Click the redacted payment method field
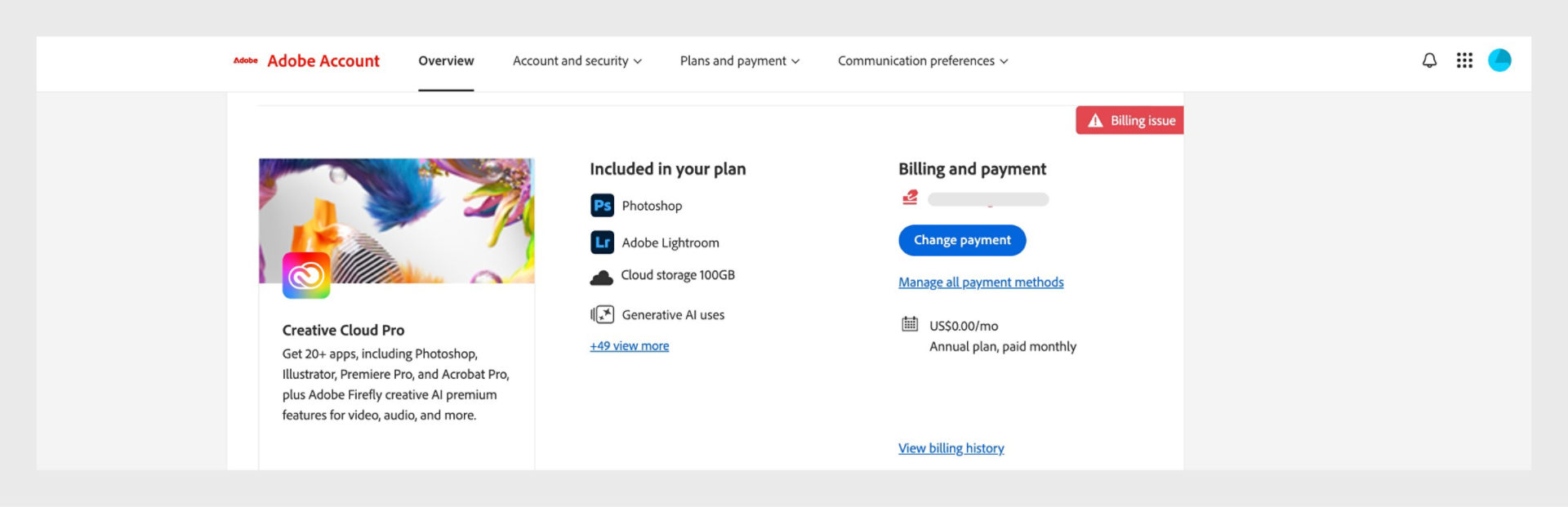This screenshot has height=507, width=1568. point(988,199)
